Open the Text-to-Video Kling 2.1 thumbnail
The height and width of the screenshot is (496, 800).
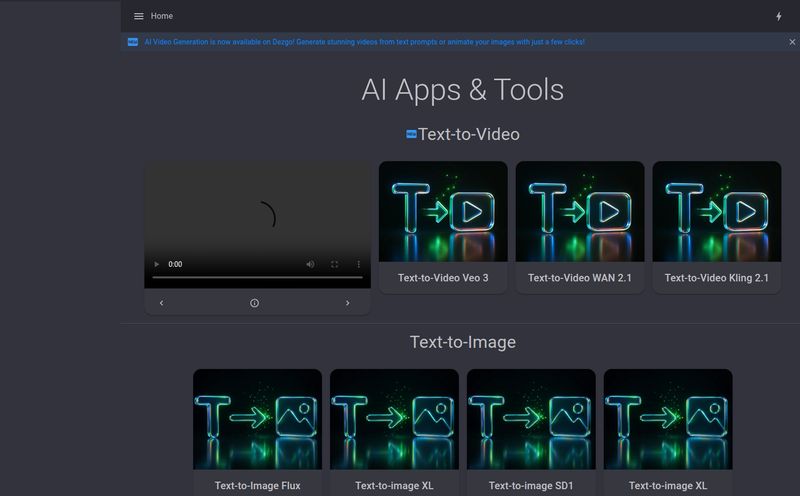tap(716, 212)
